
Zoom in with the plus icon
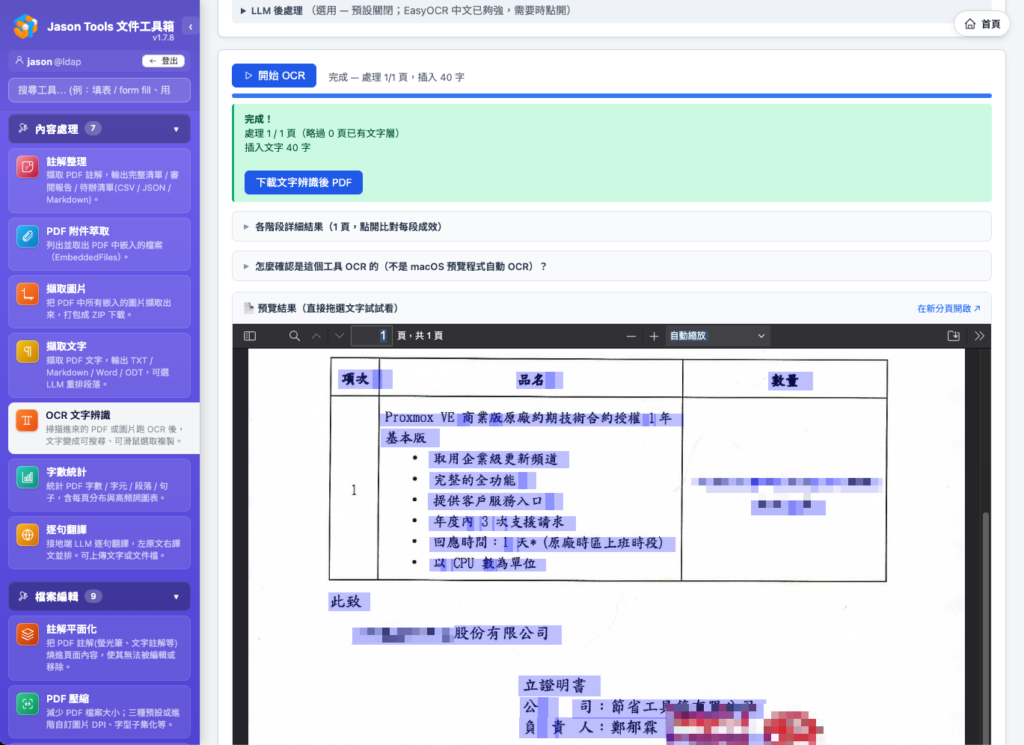click(654, 336)
